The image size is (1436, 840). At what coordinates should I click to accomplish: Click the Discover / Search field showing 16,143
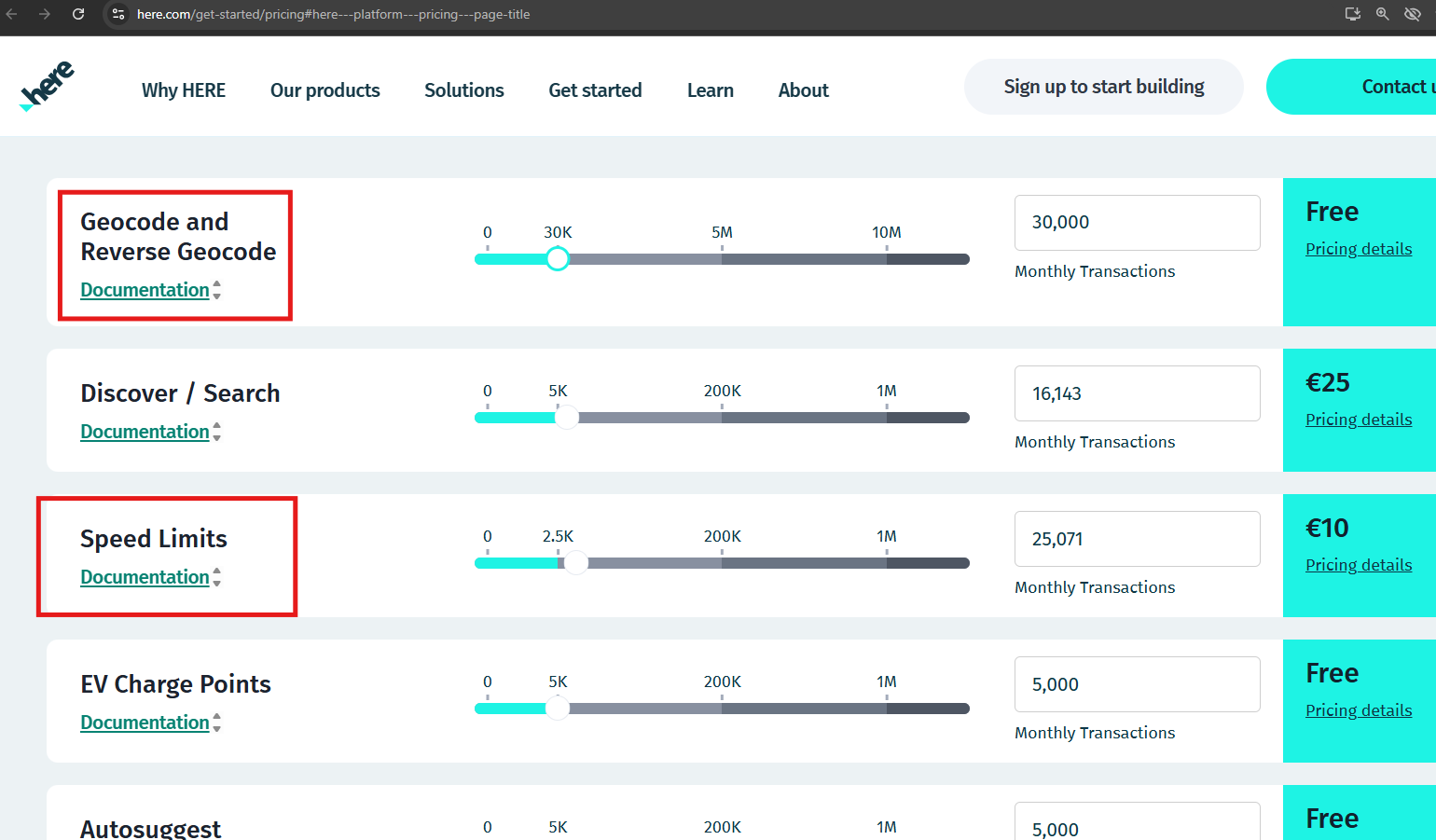point(1138,393)
